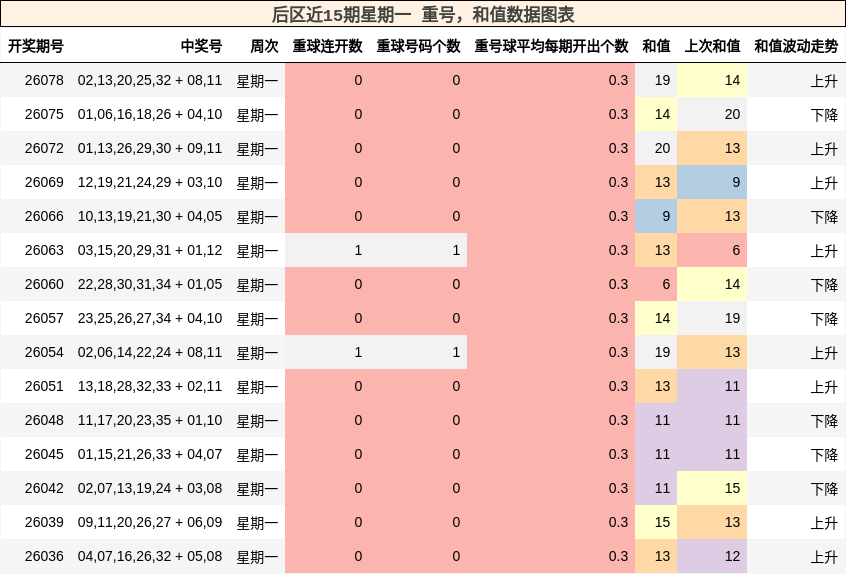Click the 上次和值 column header
Viewport: 846px width, 574px height.
(712, 46)
